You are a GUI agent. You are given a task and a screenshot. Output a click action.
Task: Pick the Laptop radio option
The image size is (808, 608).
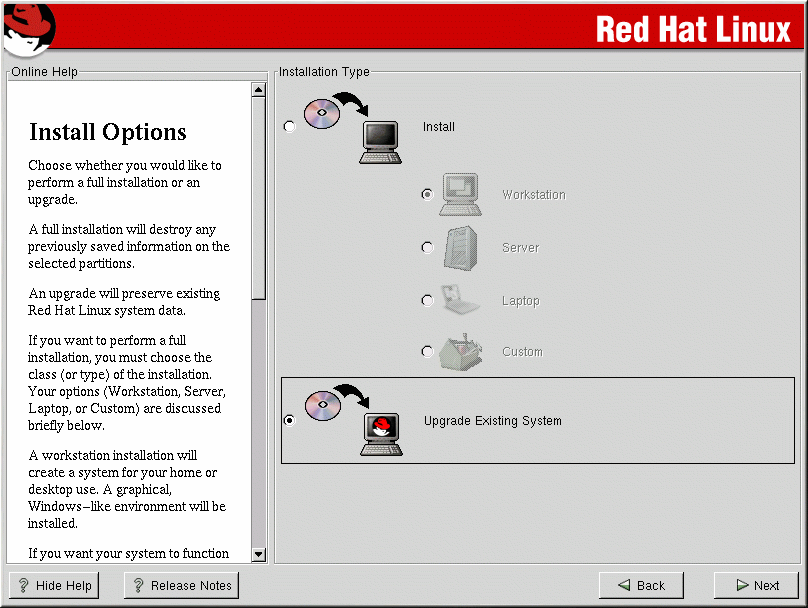(428, 300)
